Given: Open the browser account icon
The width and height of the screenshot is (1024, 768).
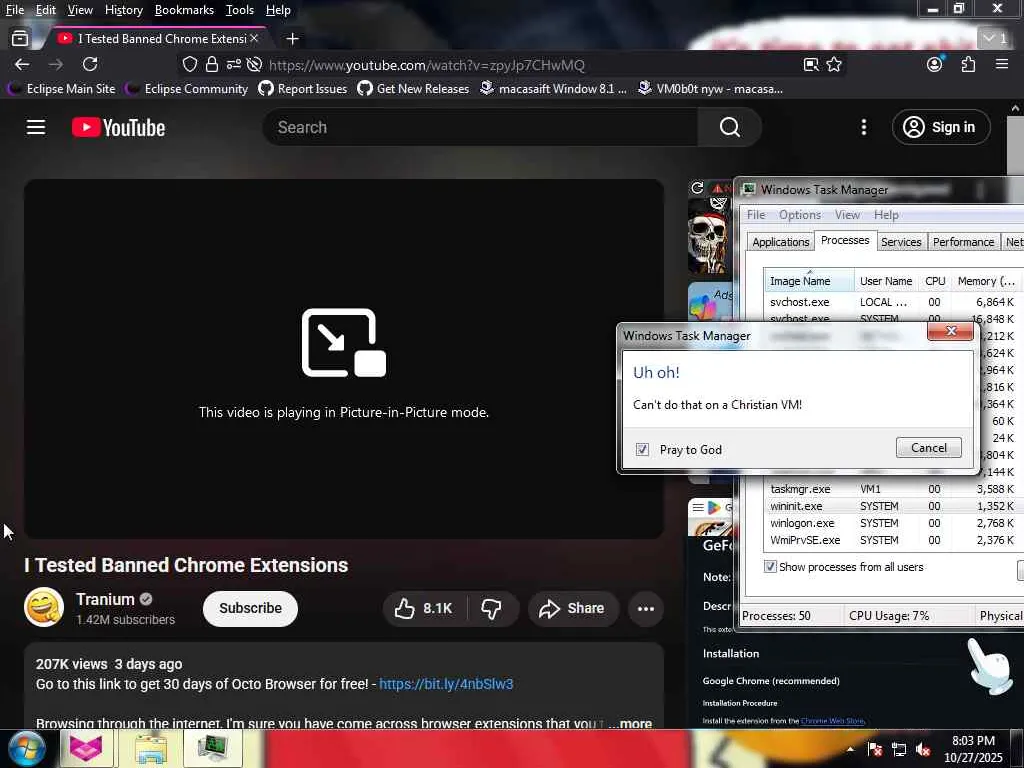Looking at the screenshot, I should 935,64.
